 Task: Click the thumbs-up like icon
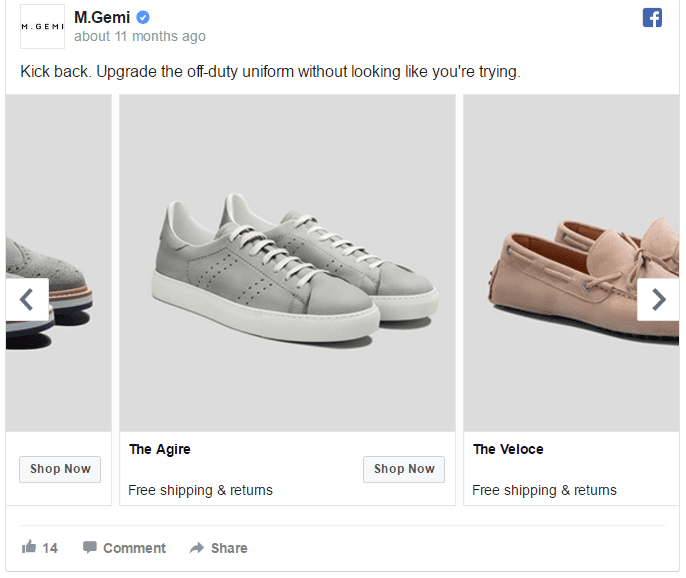[29, 547]
